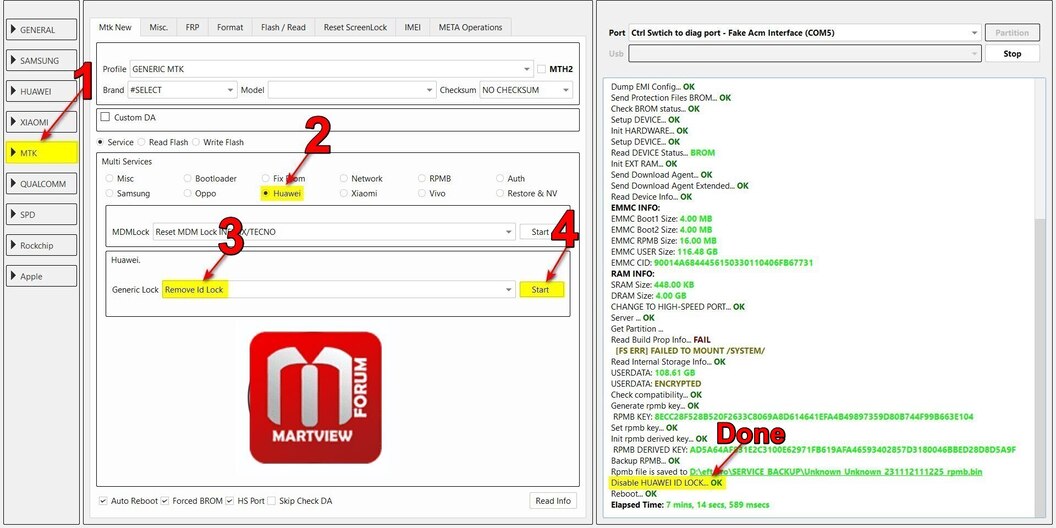
Task: Open the Usb dropdown
Action: click(805, 54)
